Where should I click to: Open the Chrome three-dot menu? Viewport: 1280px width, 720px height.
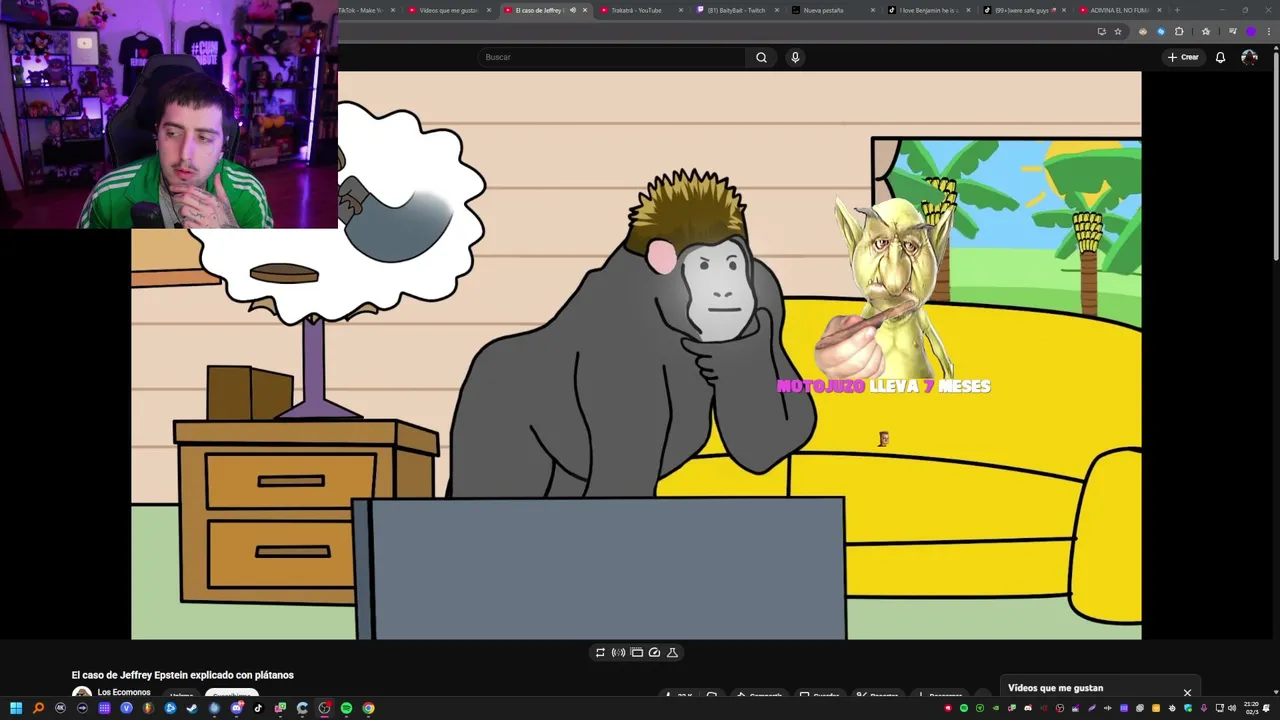pos(1268,31)
